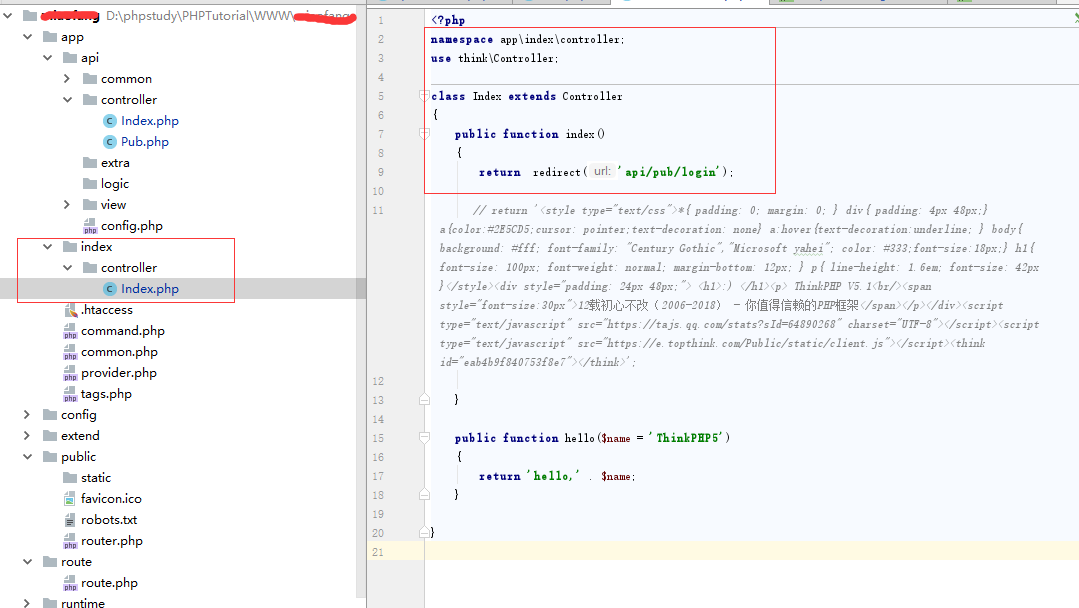Image resolution: width=1079 pixels, height=608 pixels.
Task: Collapse the route folder
Action: [x=28, y=561]
